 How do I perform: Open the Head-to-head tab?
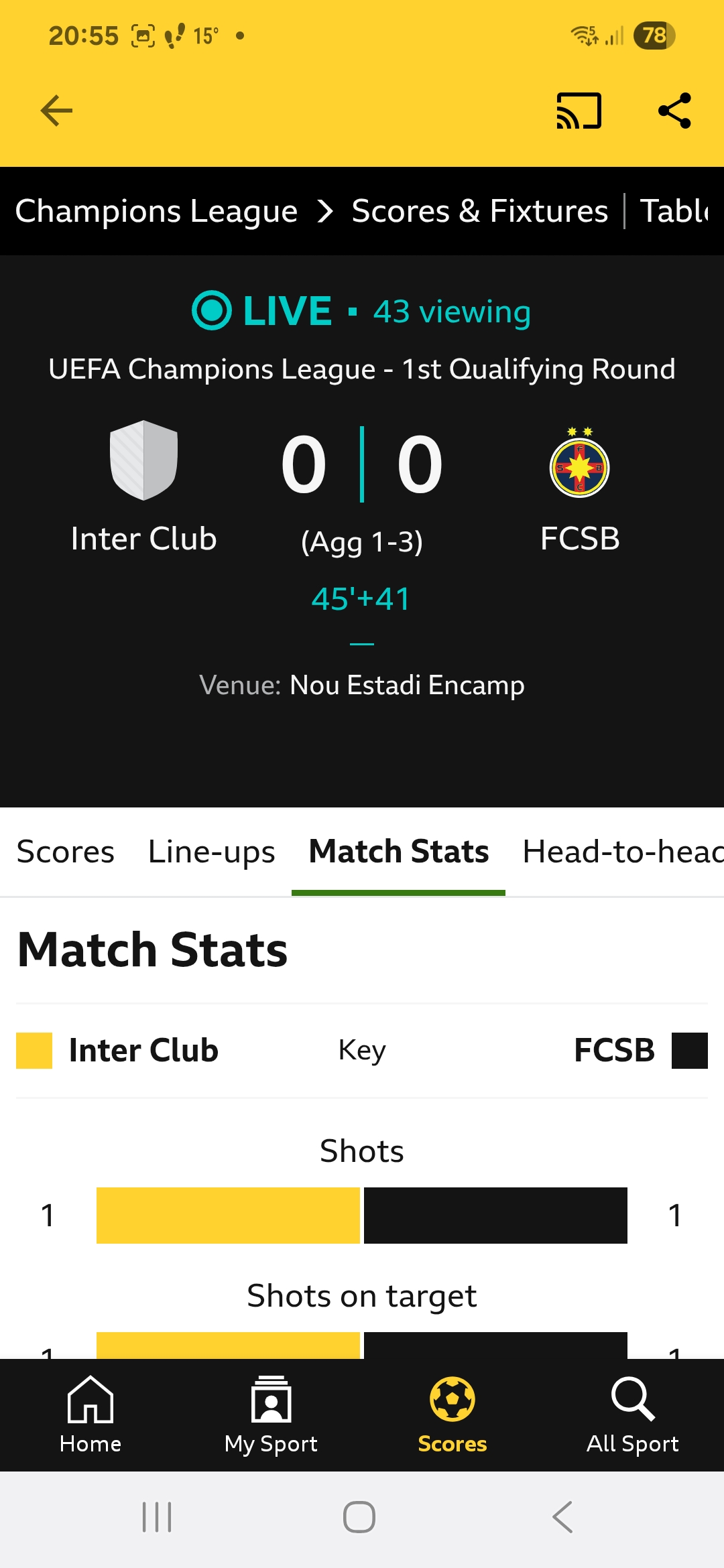click(x=622, y=852)
